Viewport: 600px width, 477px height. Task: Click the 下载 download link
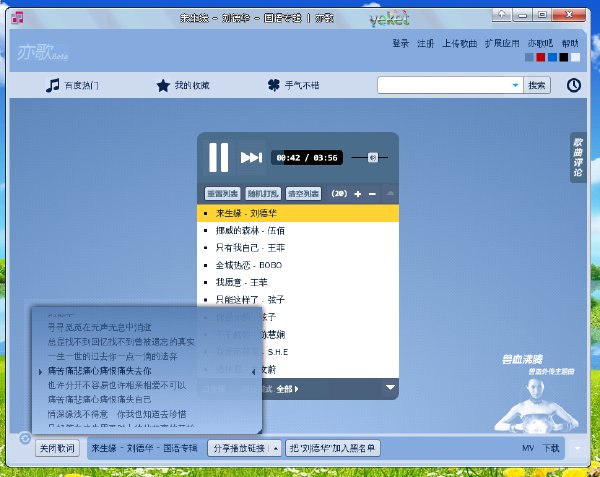click(x=551, y=448)
